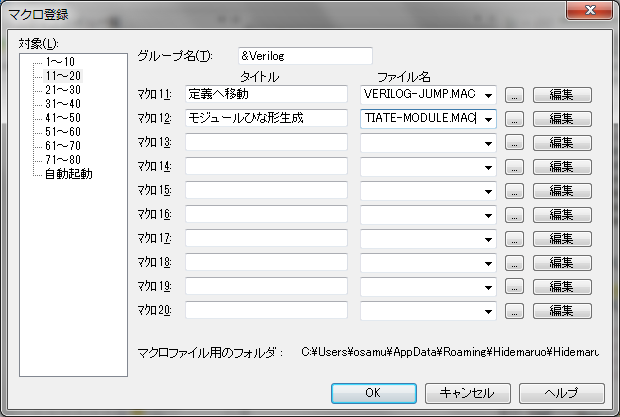
Task: Click the browse (...) button for マクロ12
Action: point(514,119)
